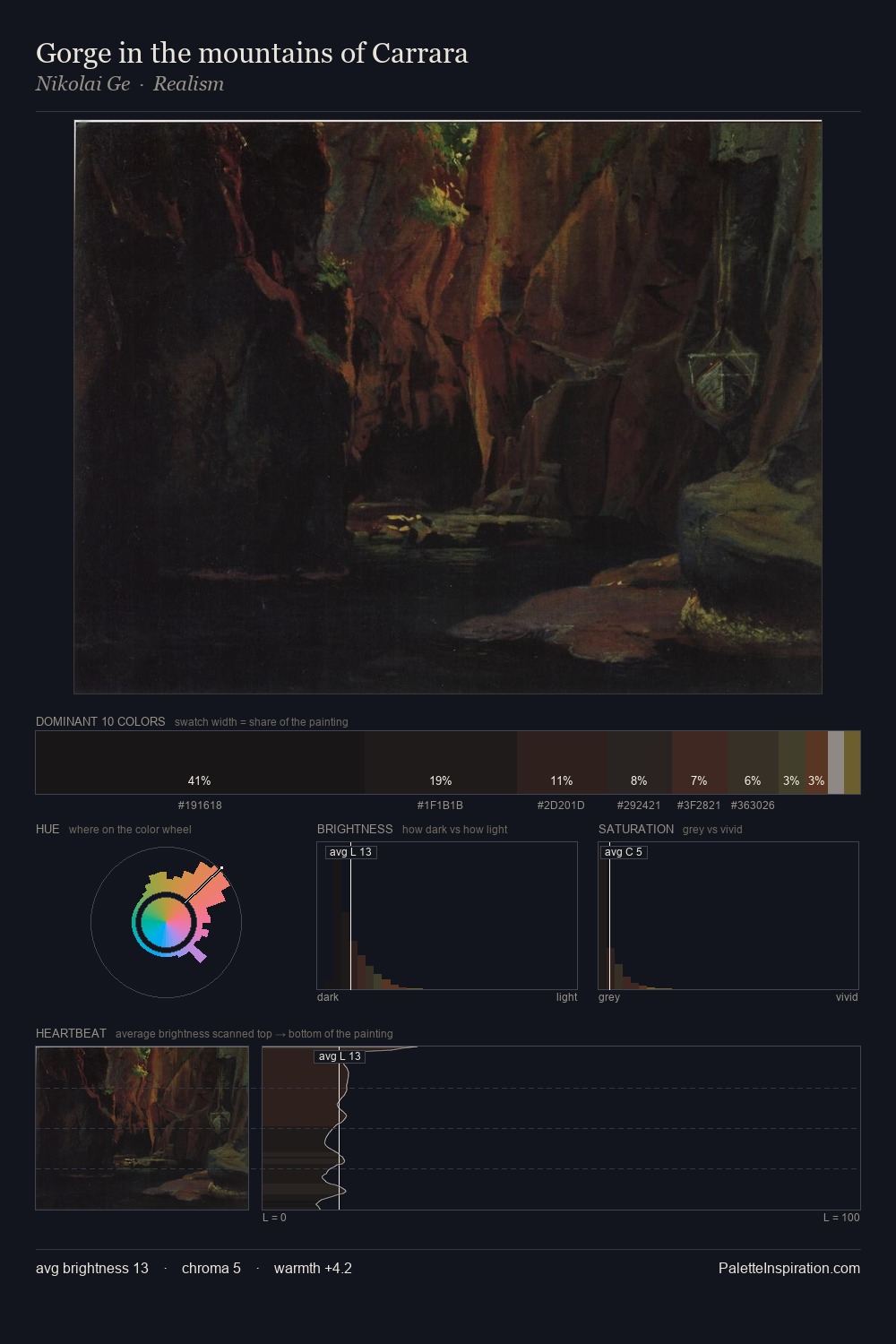Choose the khaki swatch at palette end
This screenshot has height=1344, width=896.
[852, 762]
